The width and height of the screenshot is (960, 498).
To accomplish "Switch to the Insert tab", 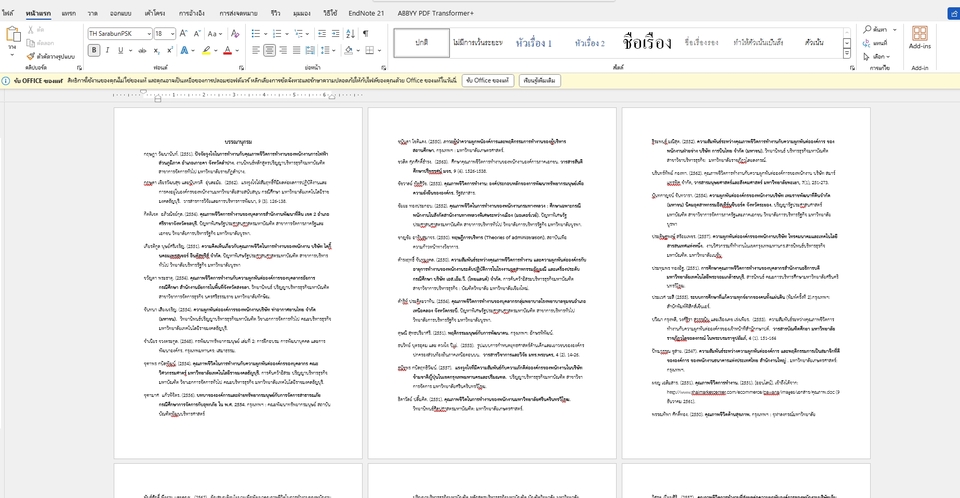I will coord(69,13).
